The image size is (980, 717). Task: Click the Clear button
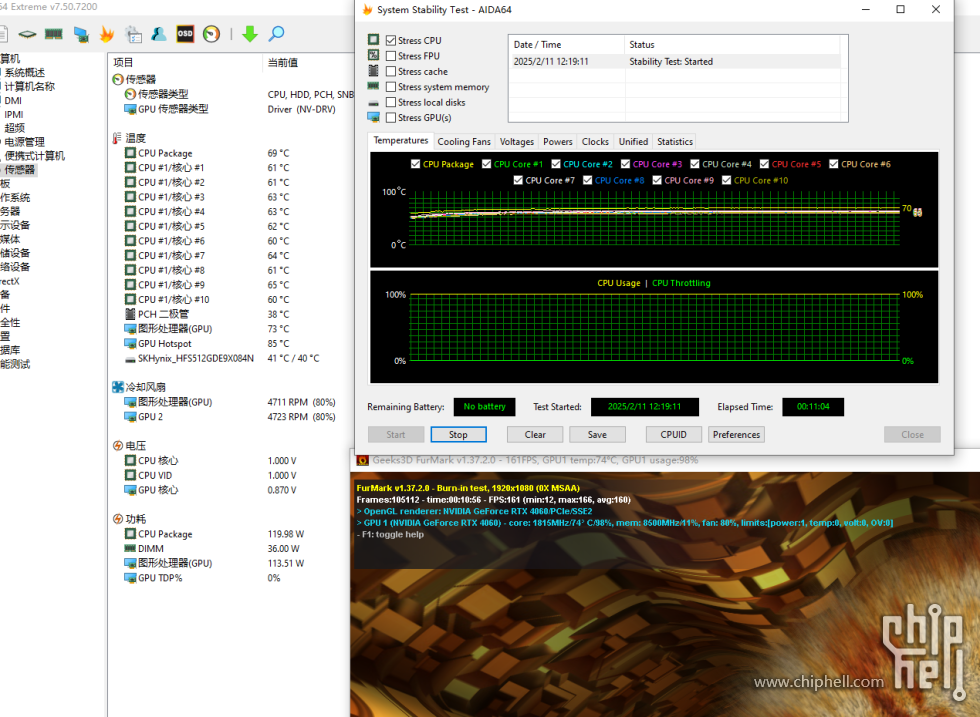[x=535, y=434]
